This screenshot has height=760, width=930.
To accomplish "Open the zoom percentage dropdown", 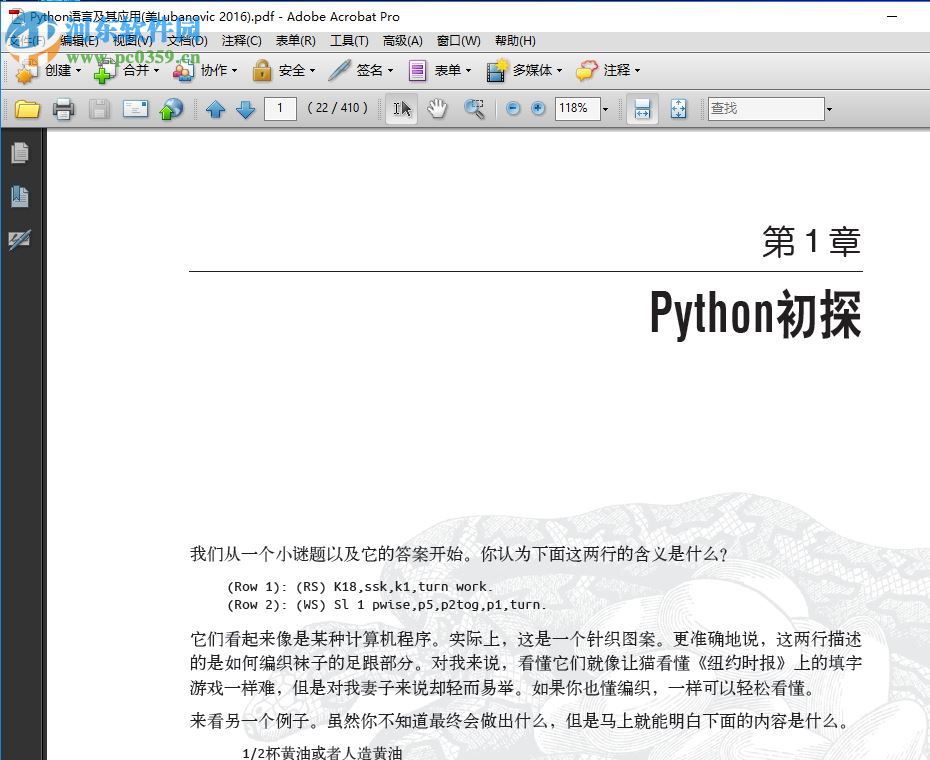I will [604, 109].
